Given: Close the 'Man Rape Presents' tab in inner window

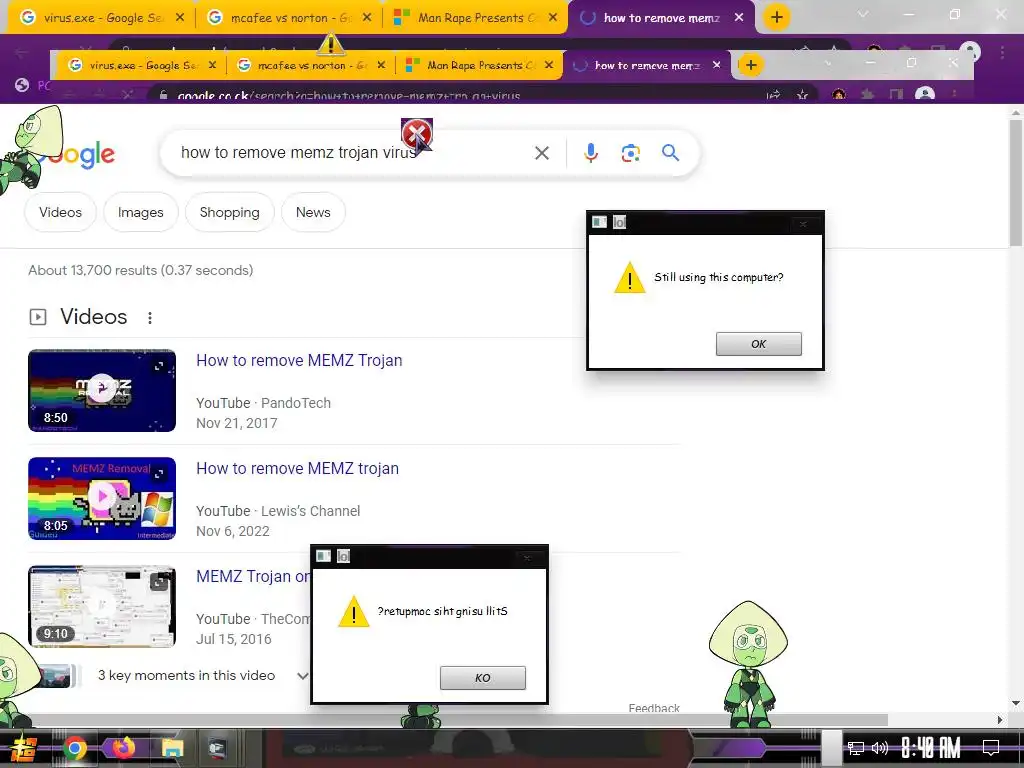Looking at the screenshot, I should point(549,65).
